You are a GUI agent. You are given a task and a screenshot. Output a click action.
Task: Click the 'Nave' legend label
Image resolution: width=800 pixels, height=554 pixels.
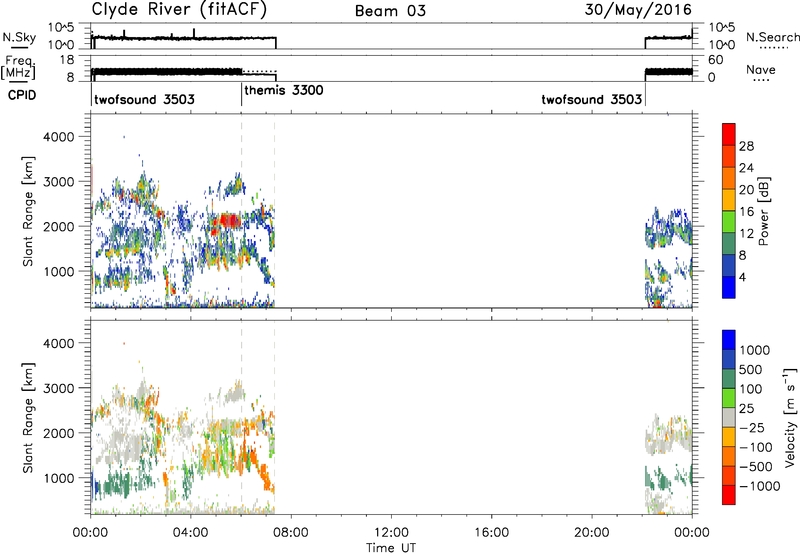761,70
